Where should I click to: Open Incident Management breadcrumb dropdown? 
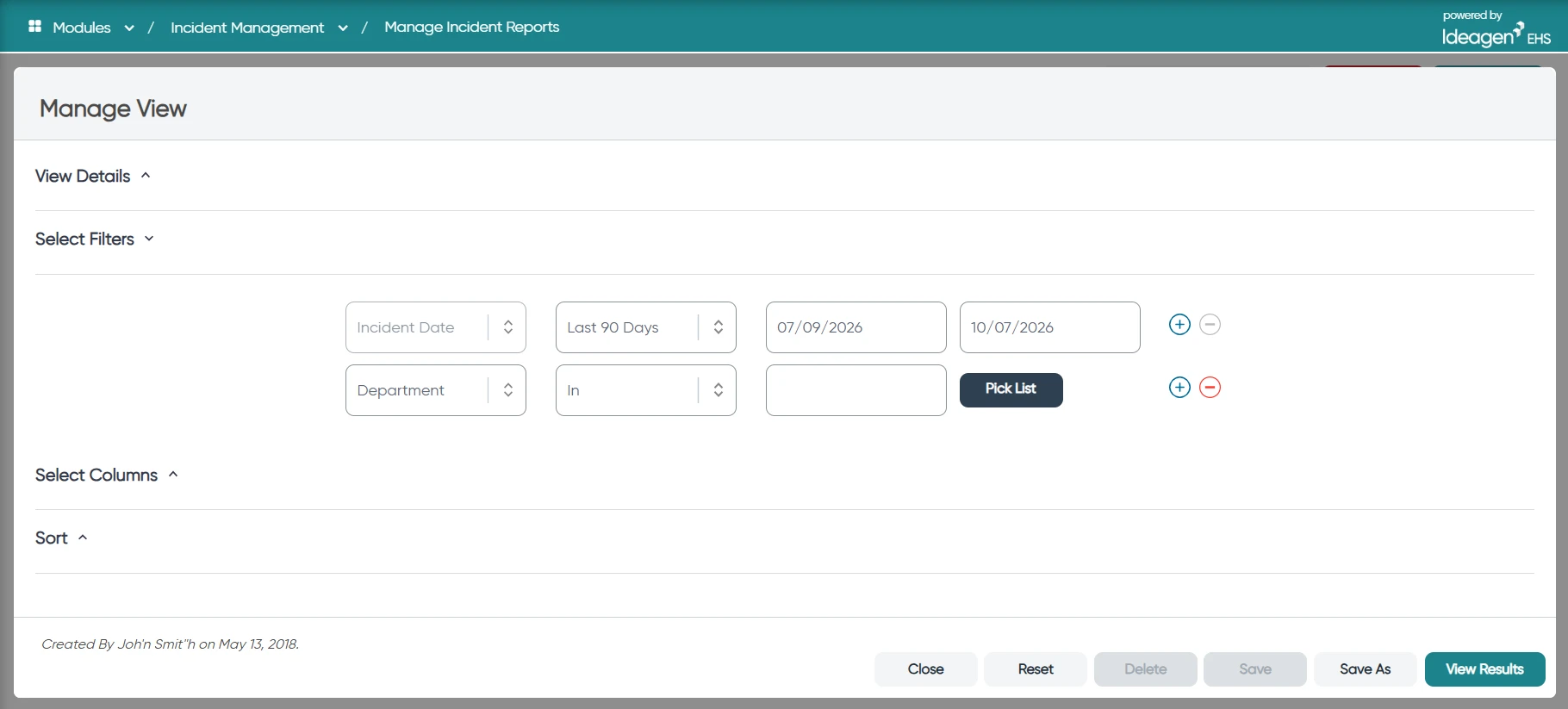343,28
